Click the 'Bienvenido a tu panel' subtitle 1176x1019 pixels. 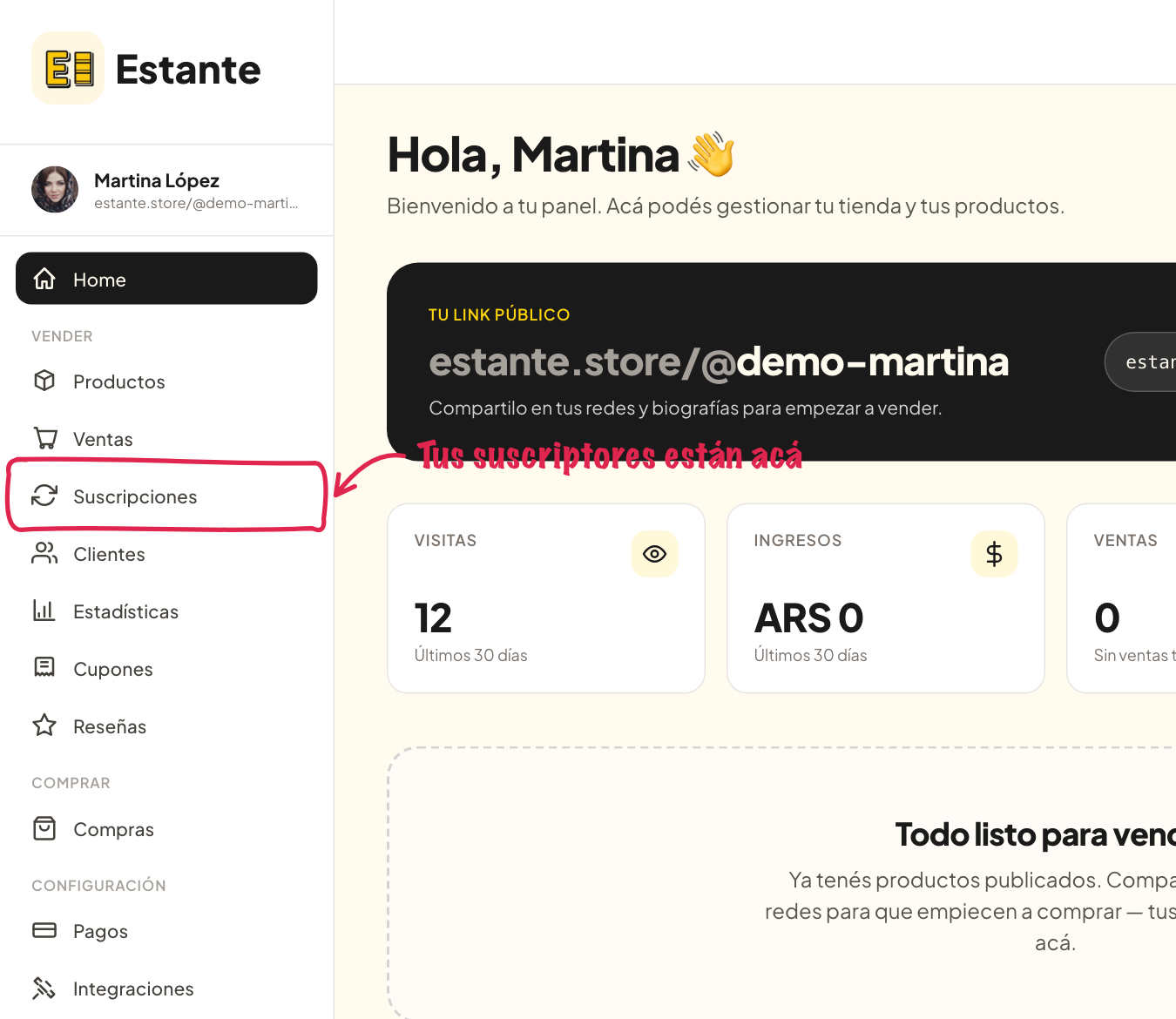726,206
